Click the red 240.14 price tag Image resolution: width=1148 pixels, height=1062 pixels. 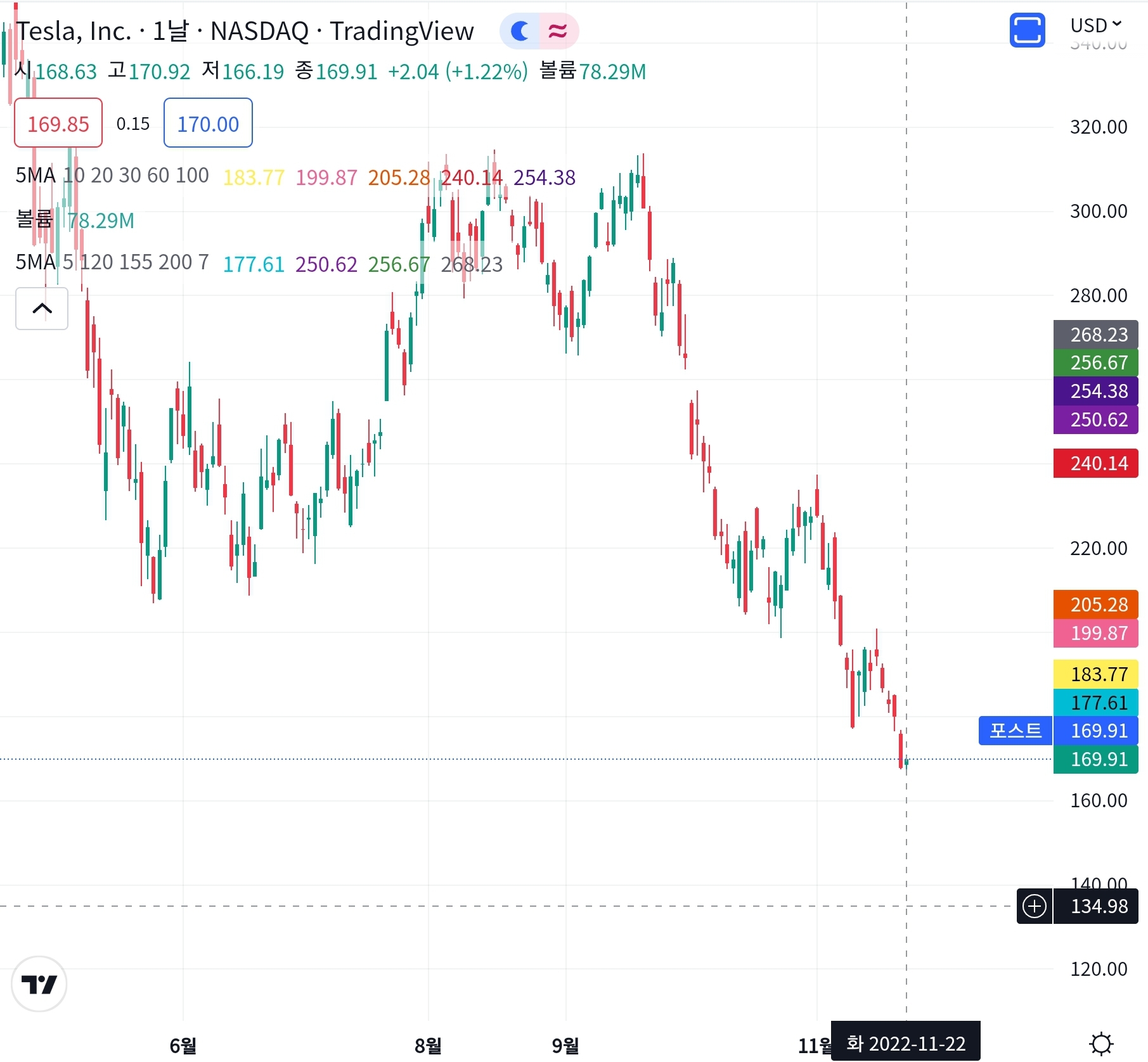tap(1096, 463)
